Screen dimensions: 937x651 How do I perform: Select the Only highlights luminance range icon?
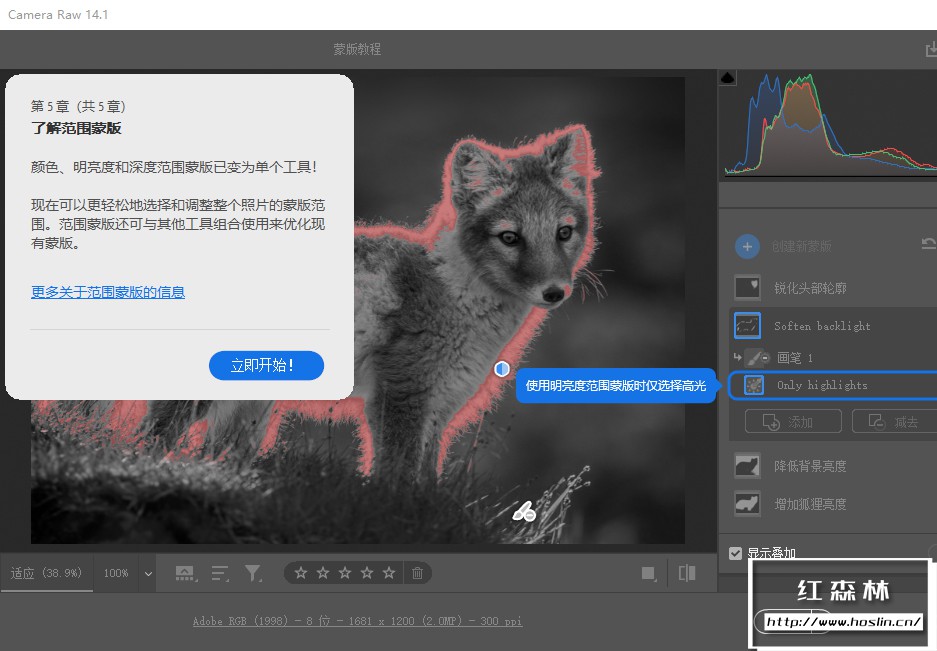tap(754, 385)
